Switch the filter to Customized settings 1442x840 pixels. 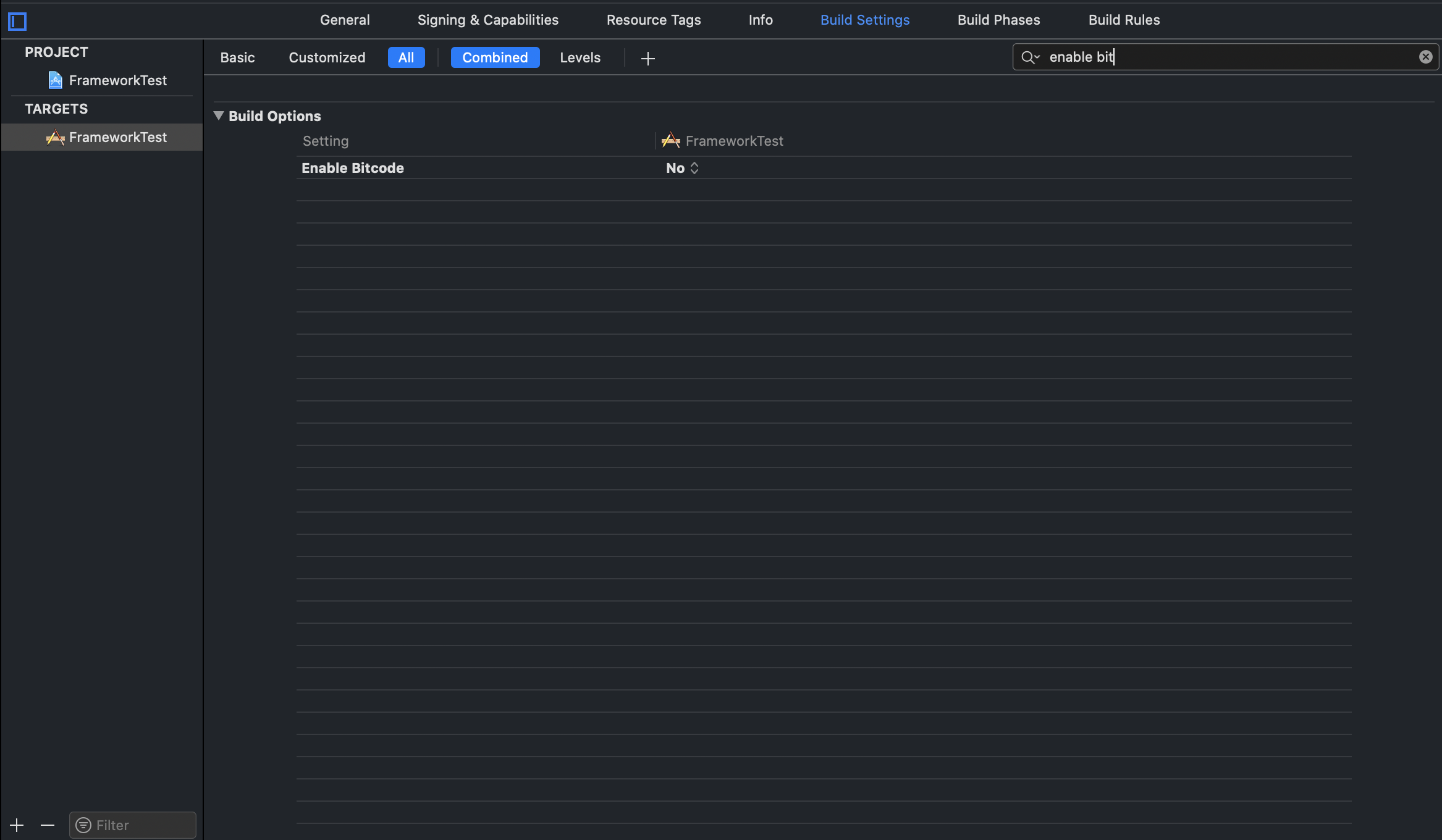(x=327, y=57)
